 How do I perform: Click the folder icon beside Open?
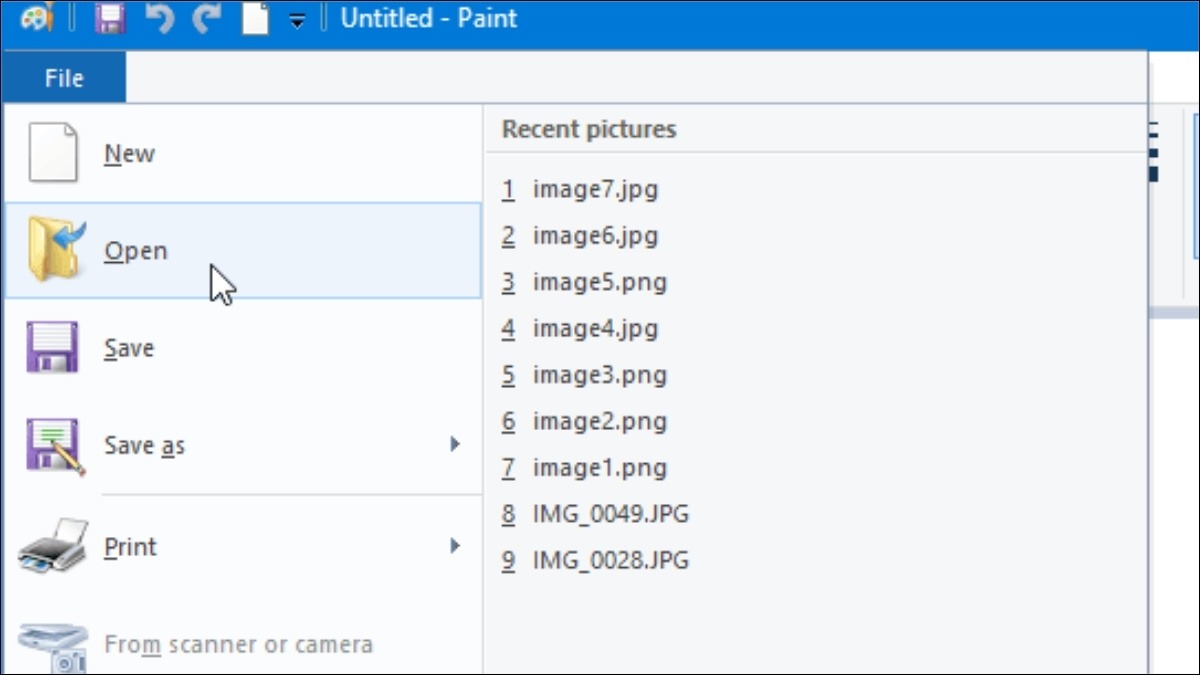point(56,249)
